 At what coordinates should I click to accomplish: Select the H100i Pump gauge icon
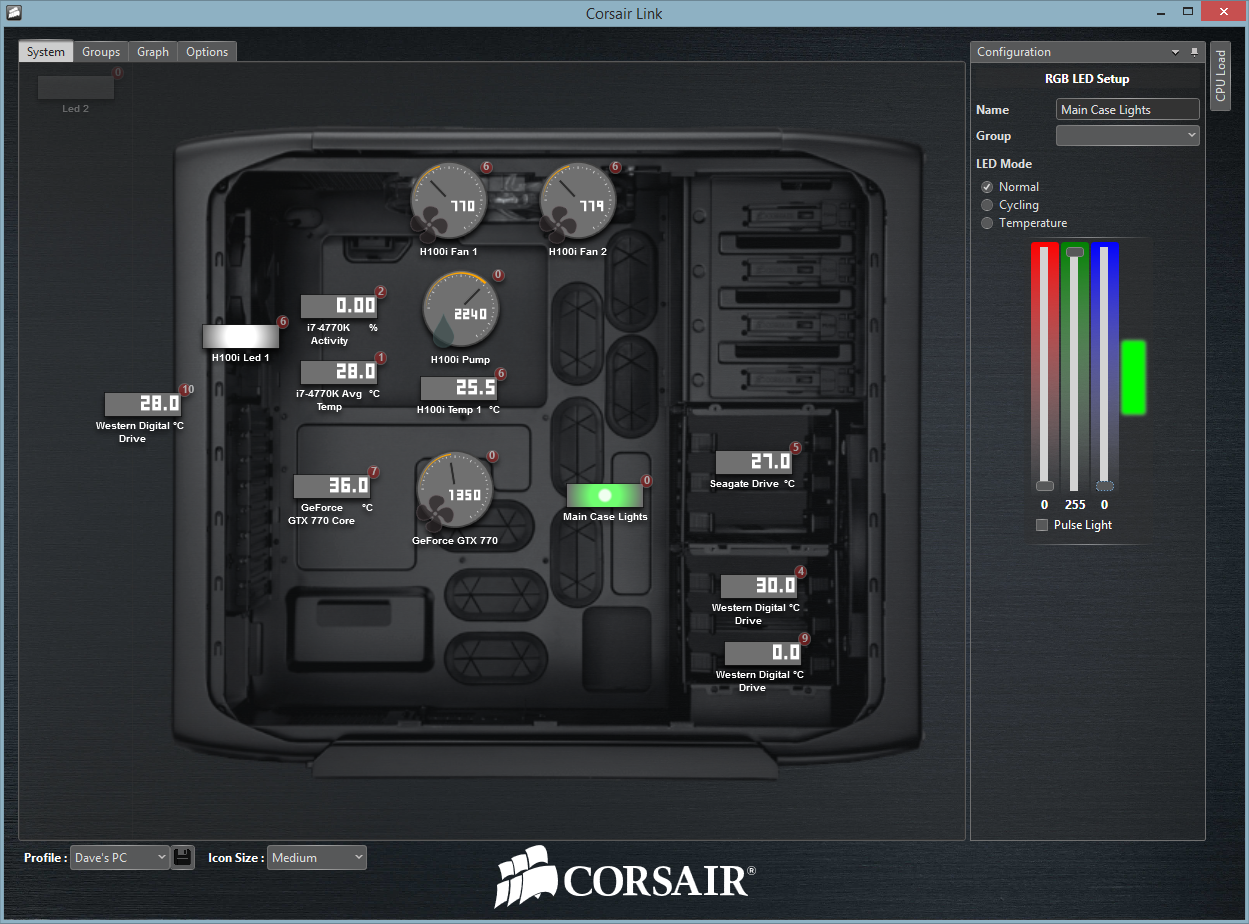pyautogui.click(x=461, y=311)
